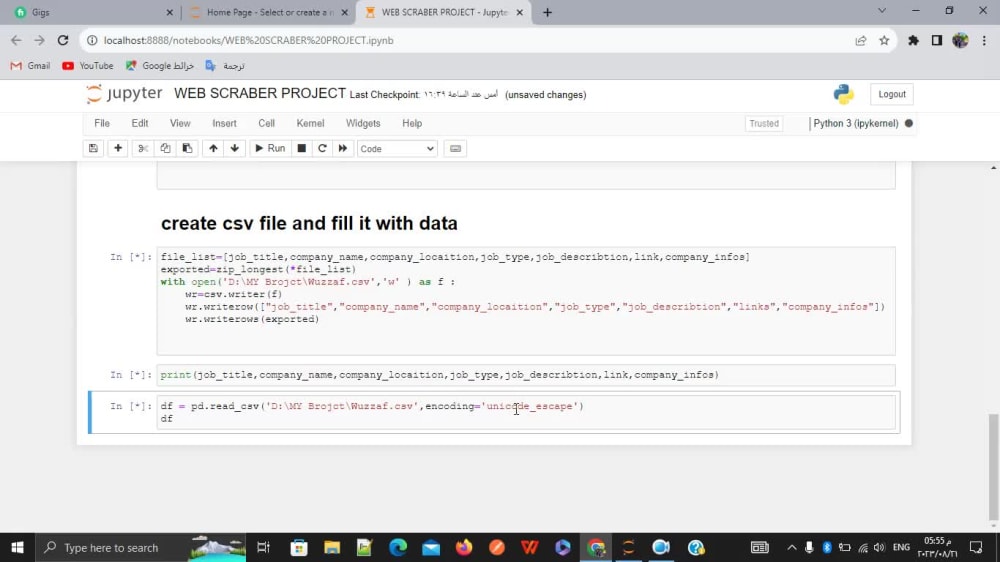This screenshot has height=562, width=1000.
Task: Restart kernel and run all cells icon
Action: coord(342,149)
